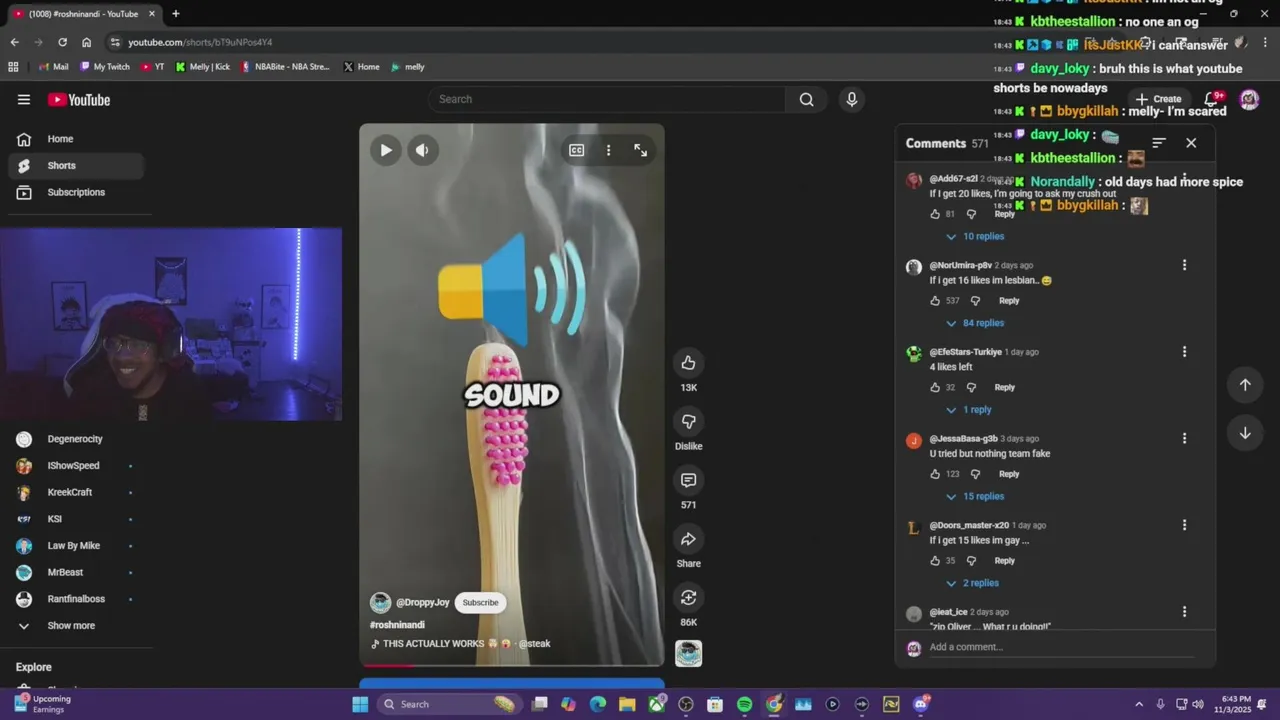This screenshot has width=1280, height=720.
Task: Dislike @Doors_master-x20's comment
Action: click(971, 561)
